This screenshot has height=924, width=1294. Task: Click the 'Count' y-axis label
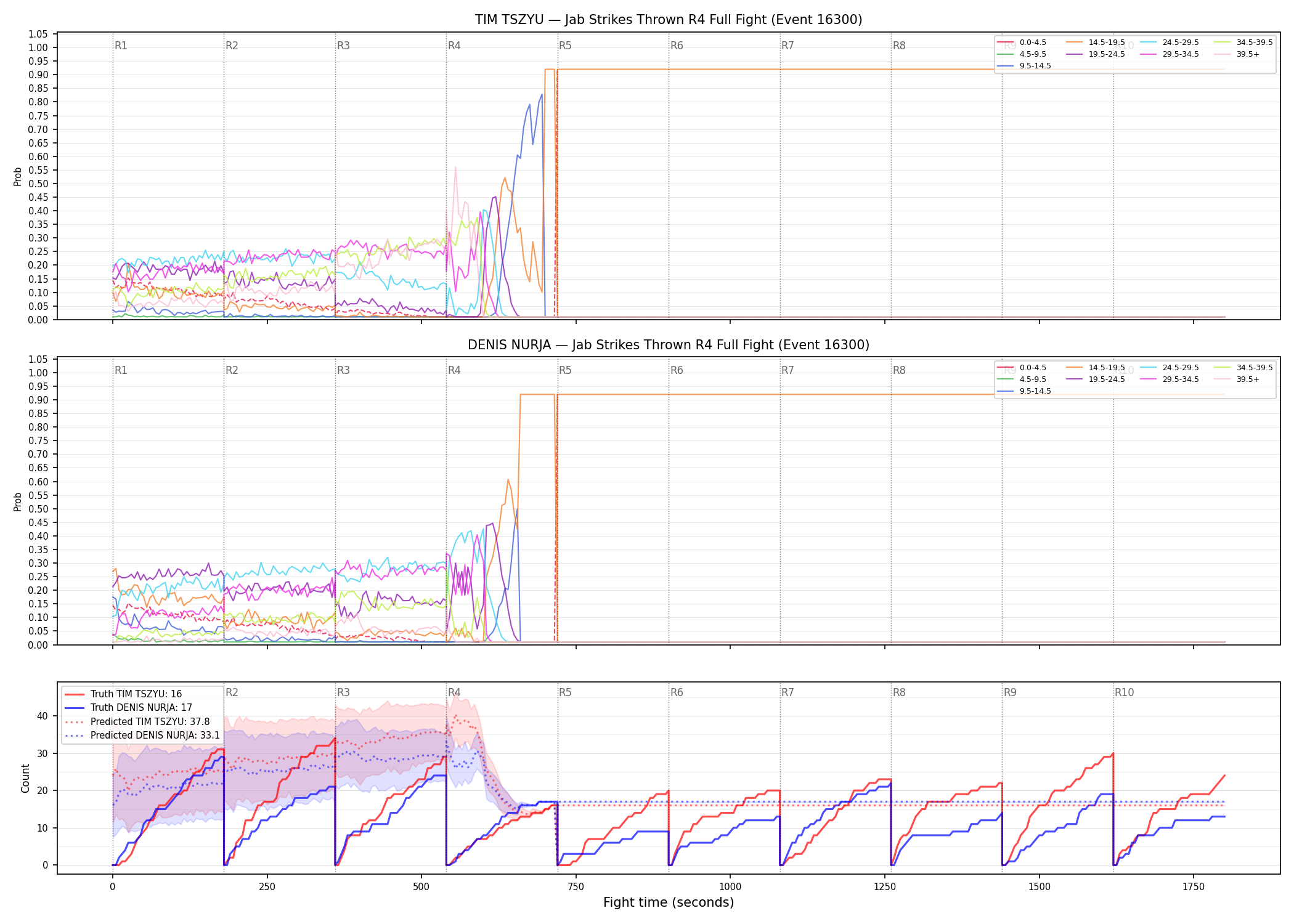click(x=25, y=778)
